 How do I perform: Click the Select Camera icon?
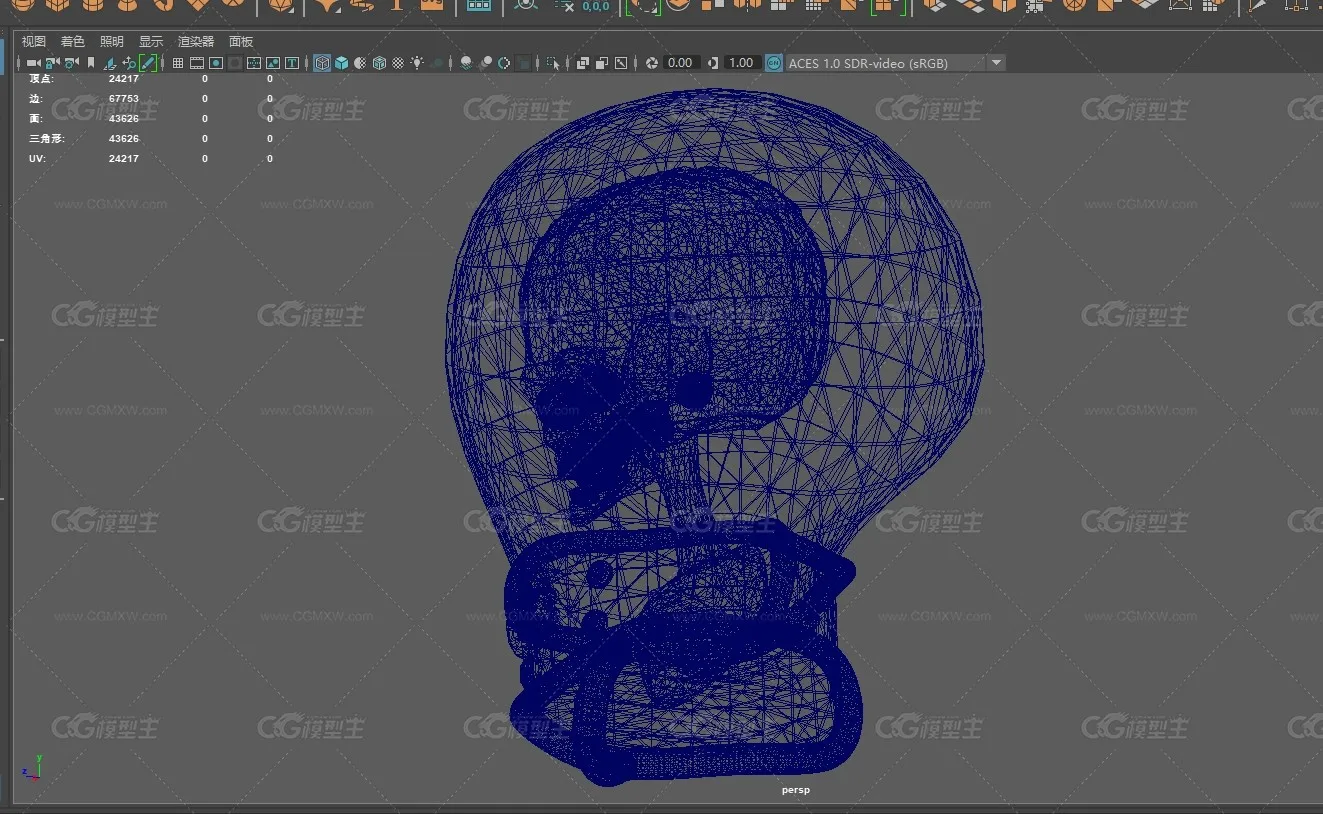click(x=34, y=63)
